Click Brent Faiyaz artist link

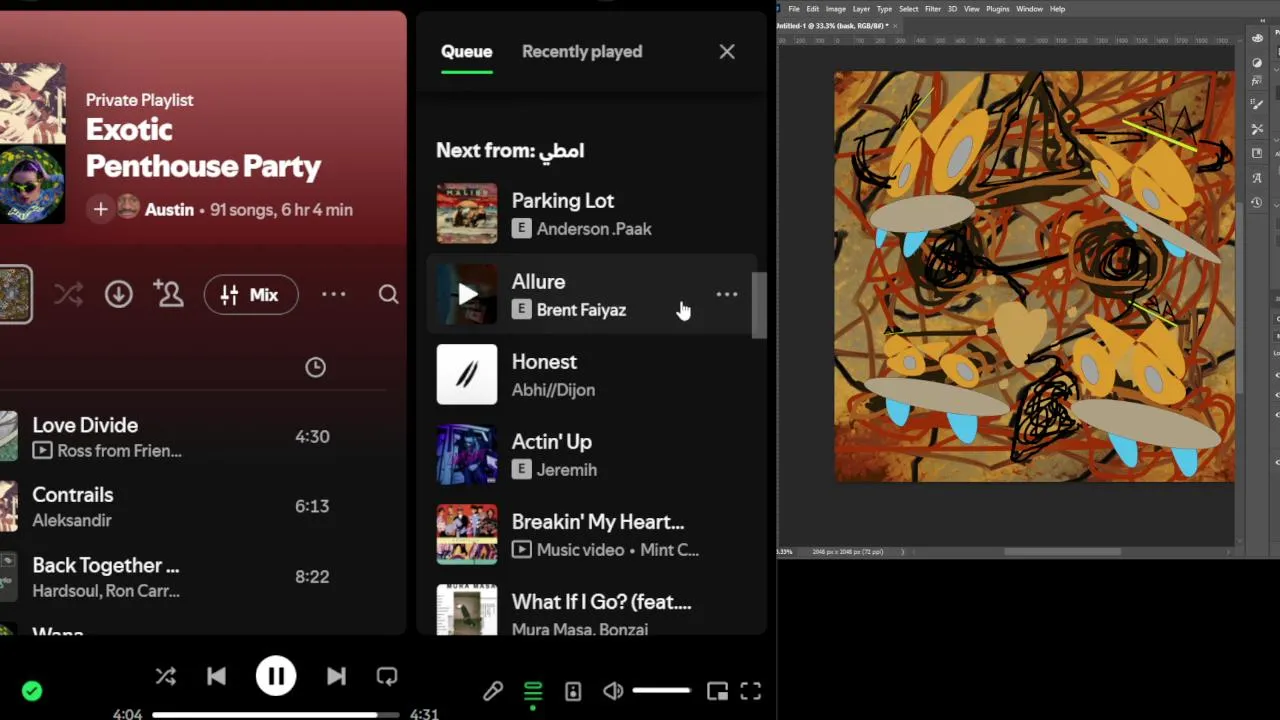click(x=581, y=310)
